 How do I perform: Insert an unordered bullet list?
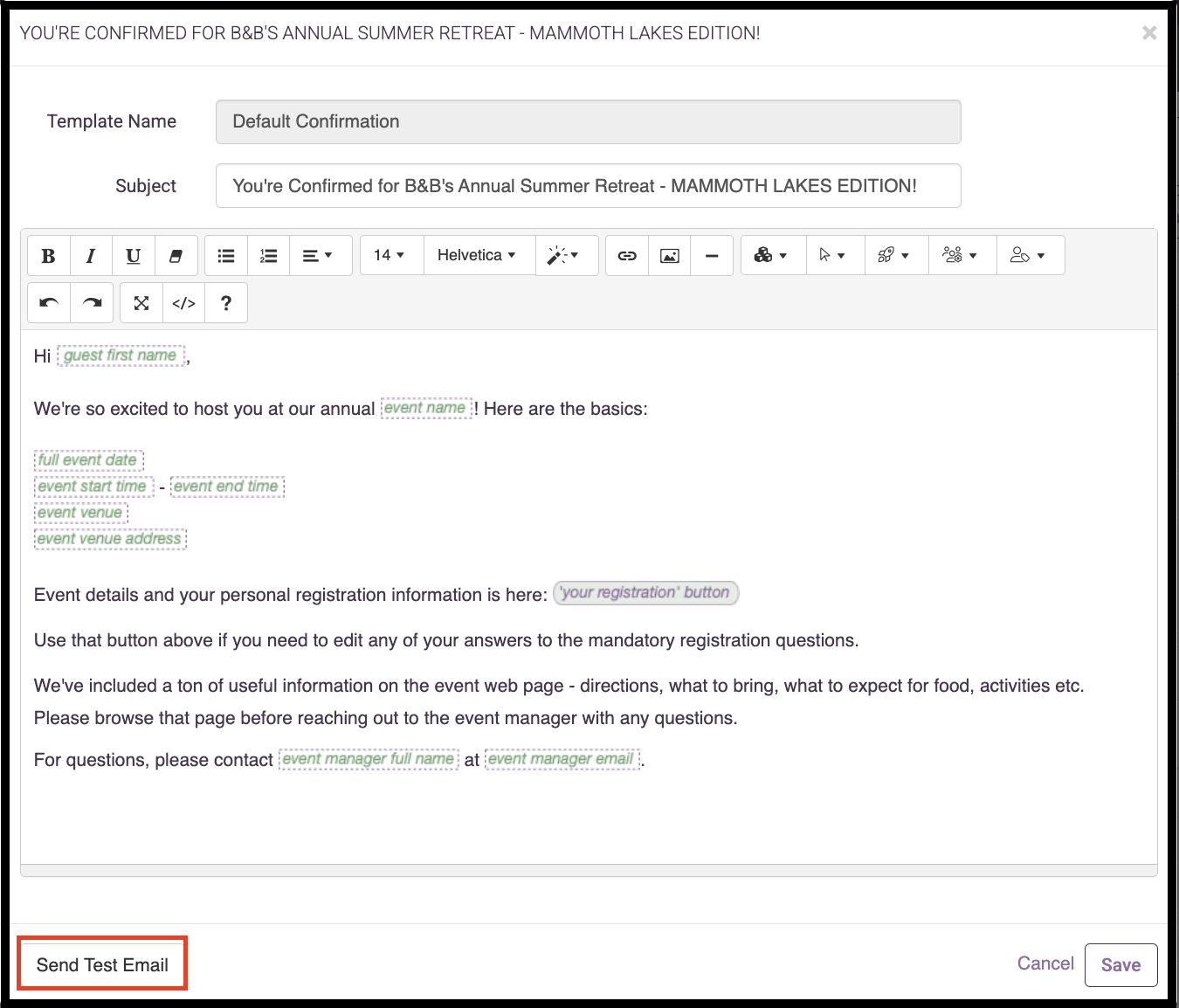click(x=226, y=256)
